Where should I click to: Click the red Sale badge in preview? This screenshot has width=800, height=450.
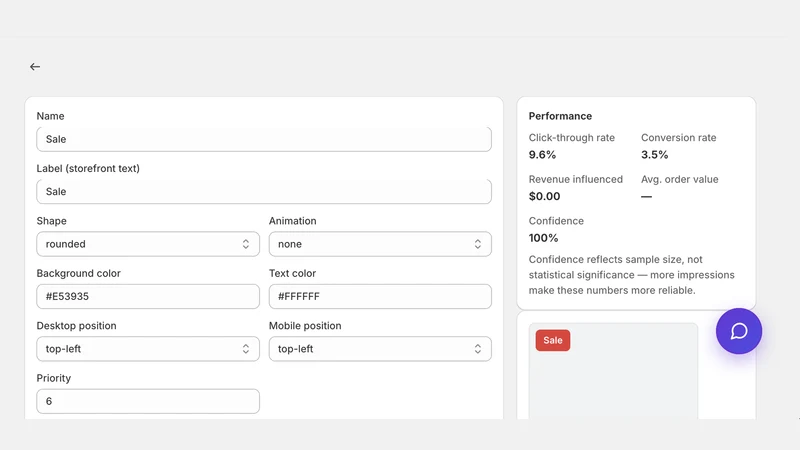click(553, 340)
